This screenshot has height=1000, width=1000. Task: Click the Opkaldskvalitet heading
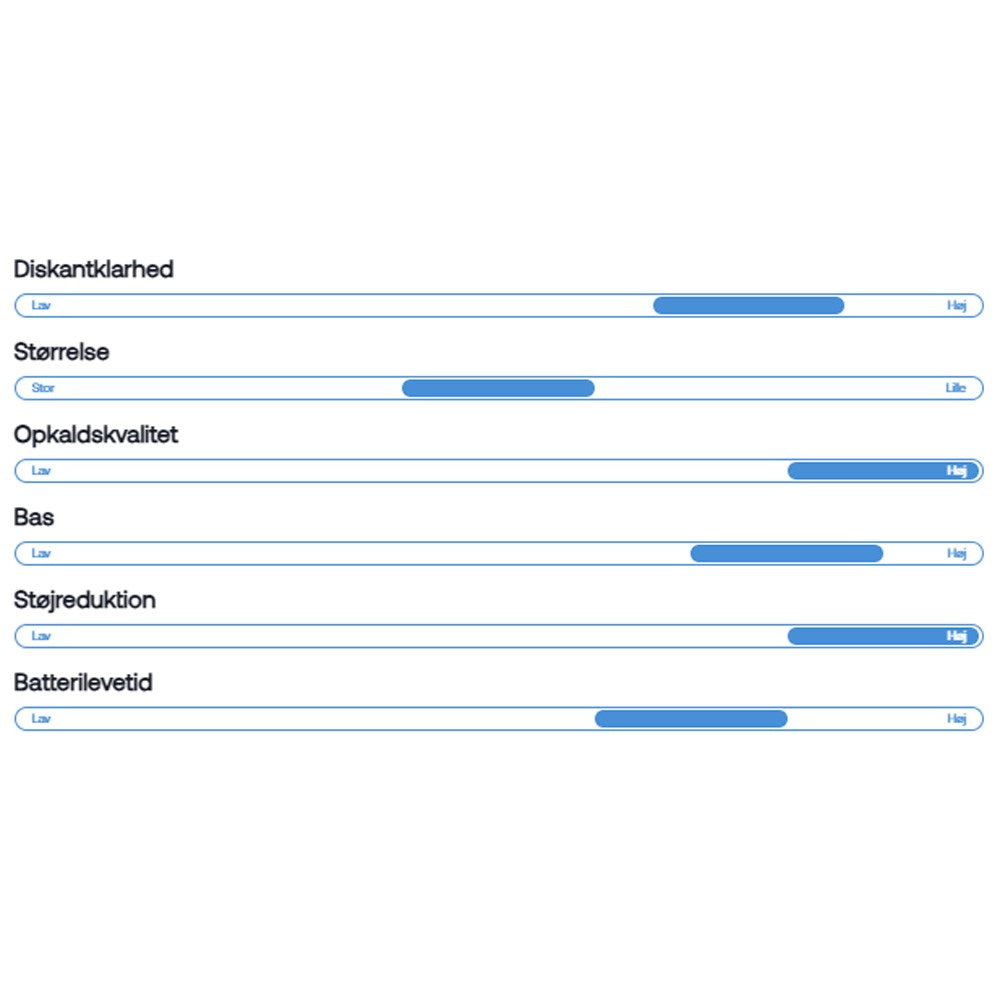click(96, 435)
